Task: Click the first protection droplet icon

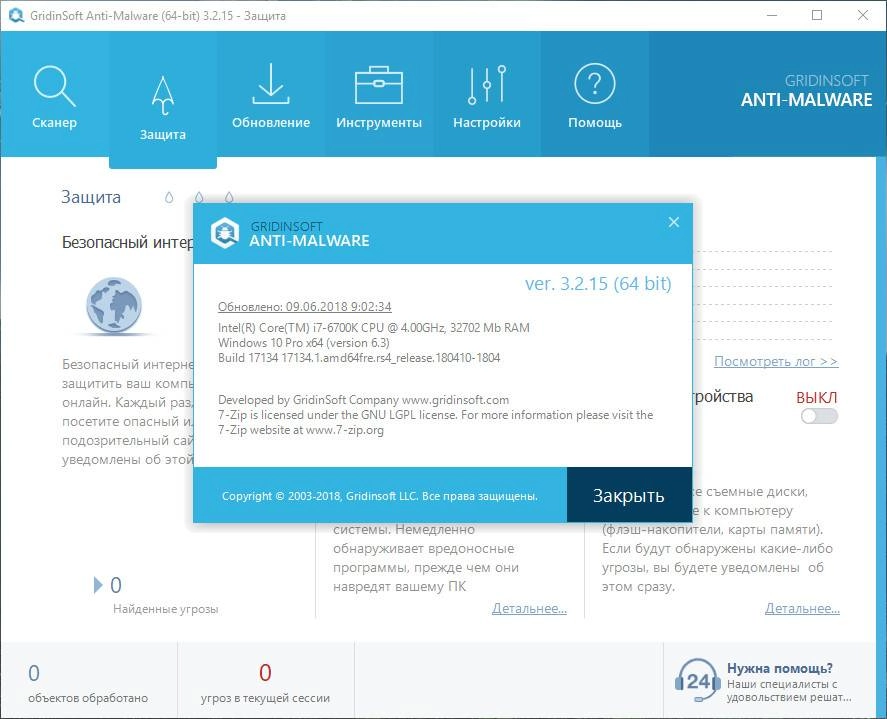Action: coord(169,197)
